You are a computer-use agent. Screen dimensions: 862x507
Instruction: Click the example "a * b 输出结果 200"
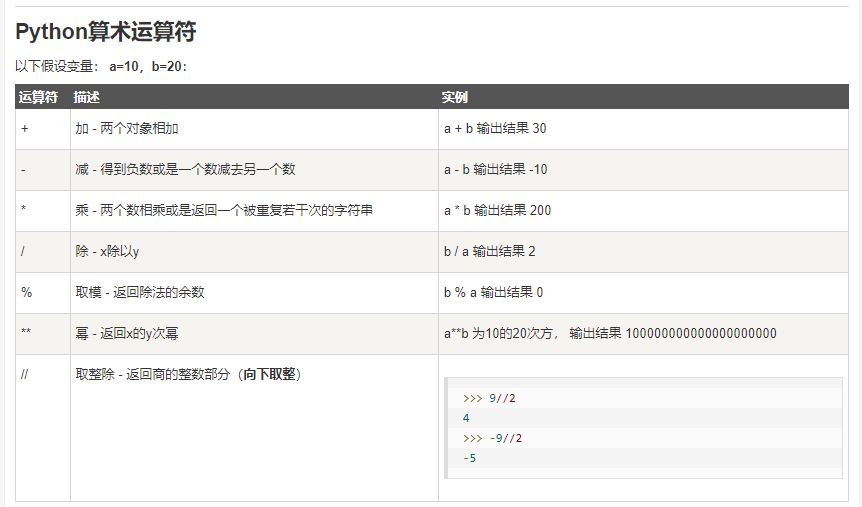pyautogui.click(x=498, y=210)
